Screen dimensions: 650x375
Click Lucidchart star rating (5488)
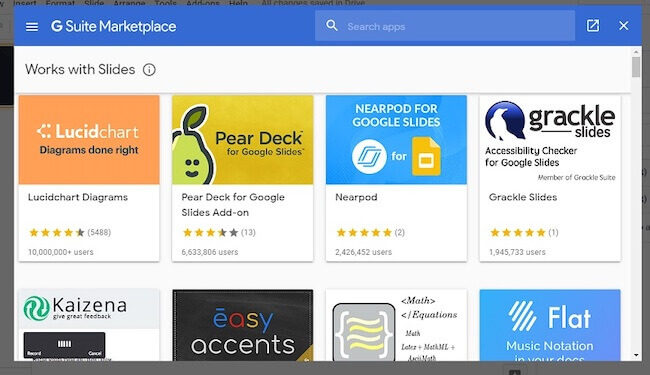point(70,232)
